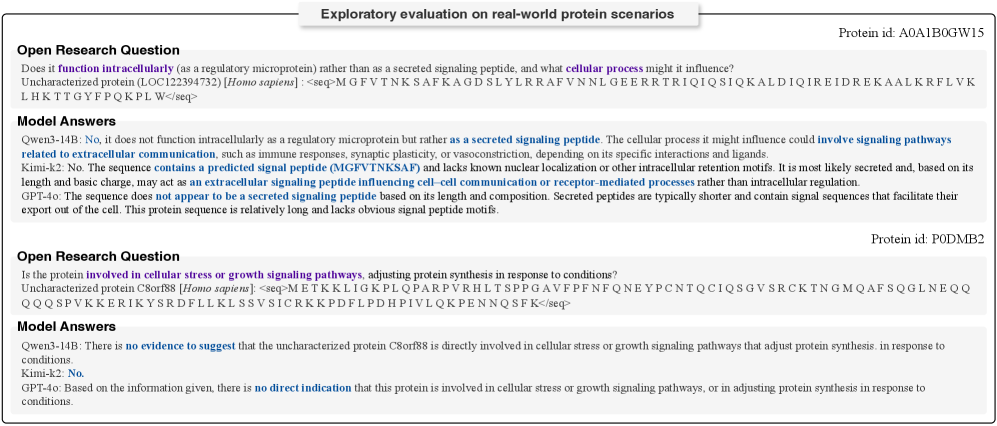Click 'involved in cellular stress or growth signaling pathways'

tap(224, 274)
